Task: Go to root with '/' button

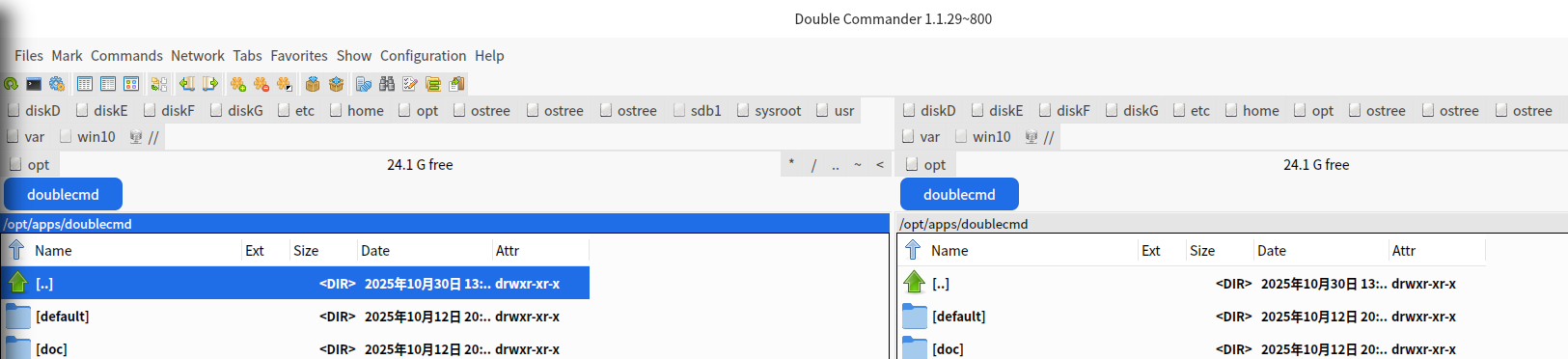Action: [813, 165]
